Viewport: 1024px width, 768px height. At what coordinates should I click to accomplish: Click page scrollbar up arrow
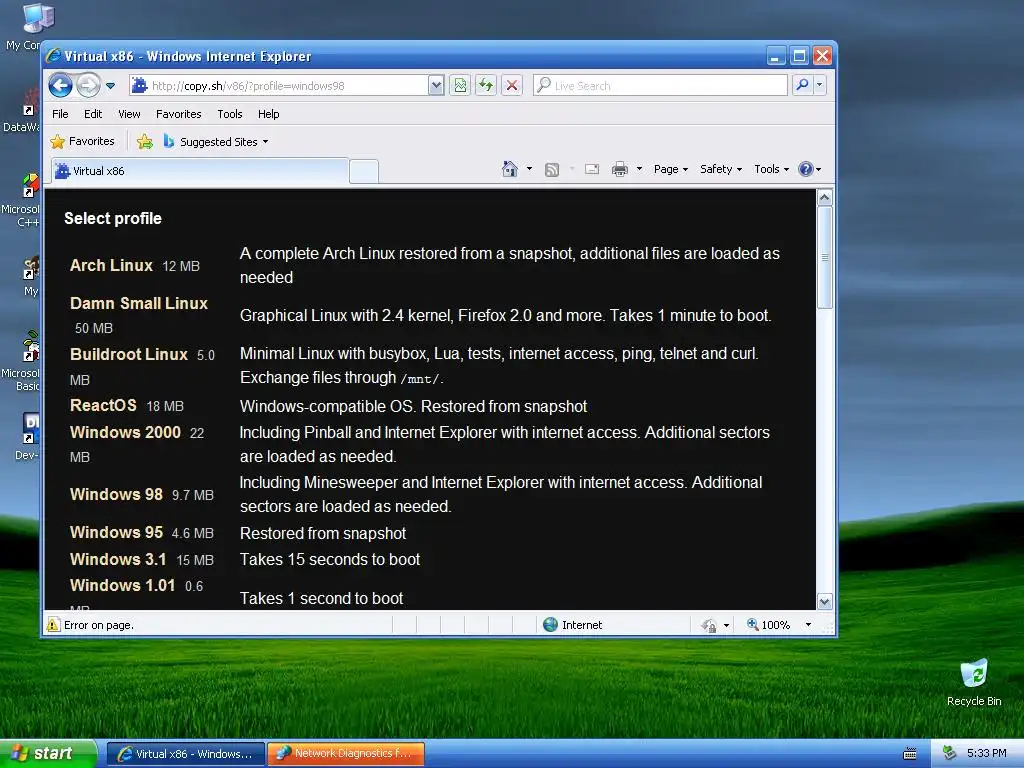coord(825,197)
